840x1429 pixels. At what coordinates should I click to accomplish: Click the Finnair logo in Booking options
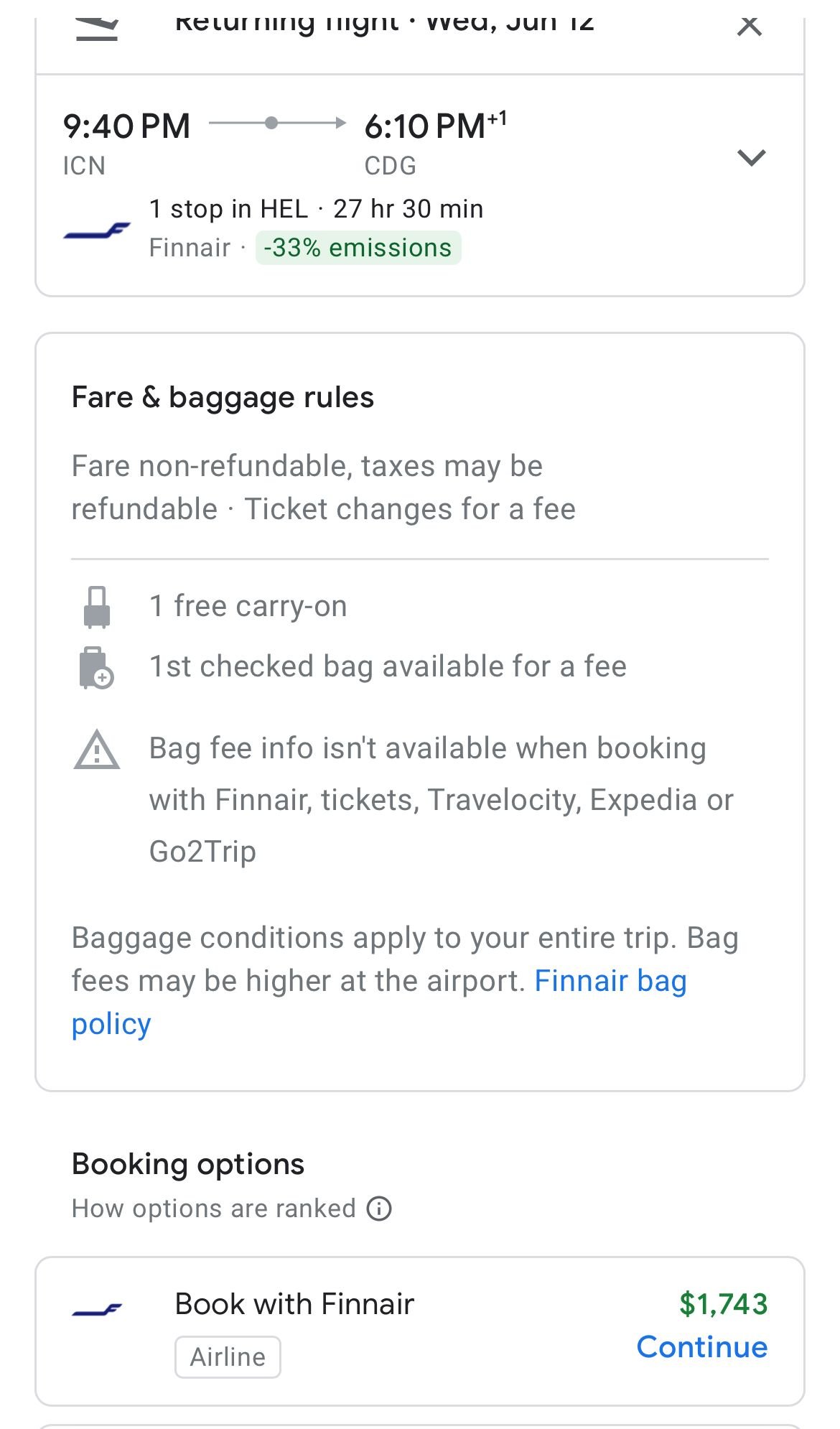click(97, 1310)
